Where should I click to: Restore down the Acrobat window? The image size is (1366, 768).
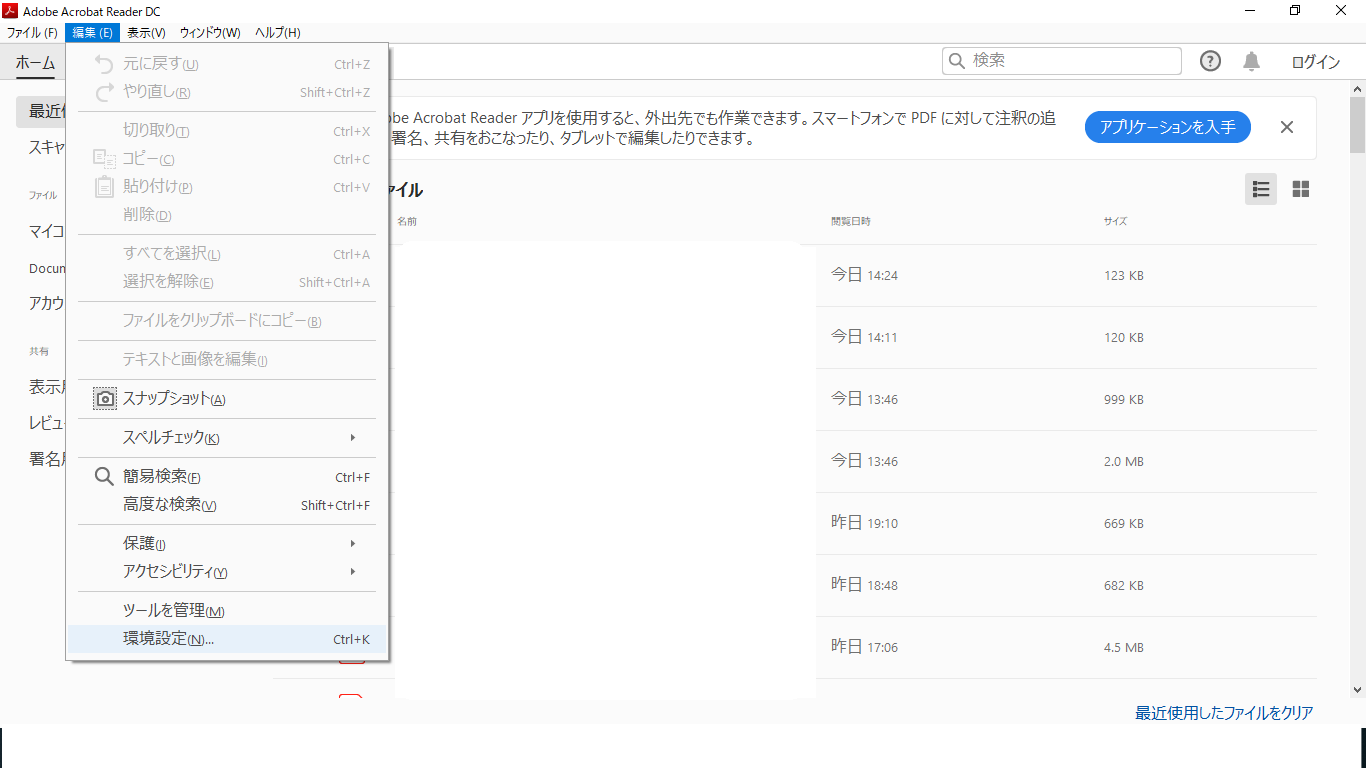point(1295,11)
